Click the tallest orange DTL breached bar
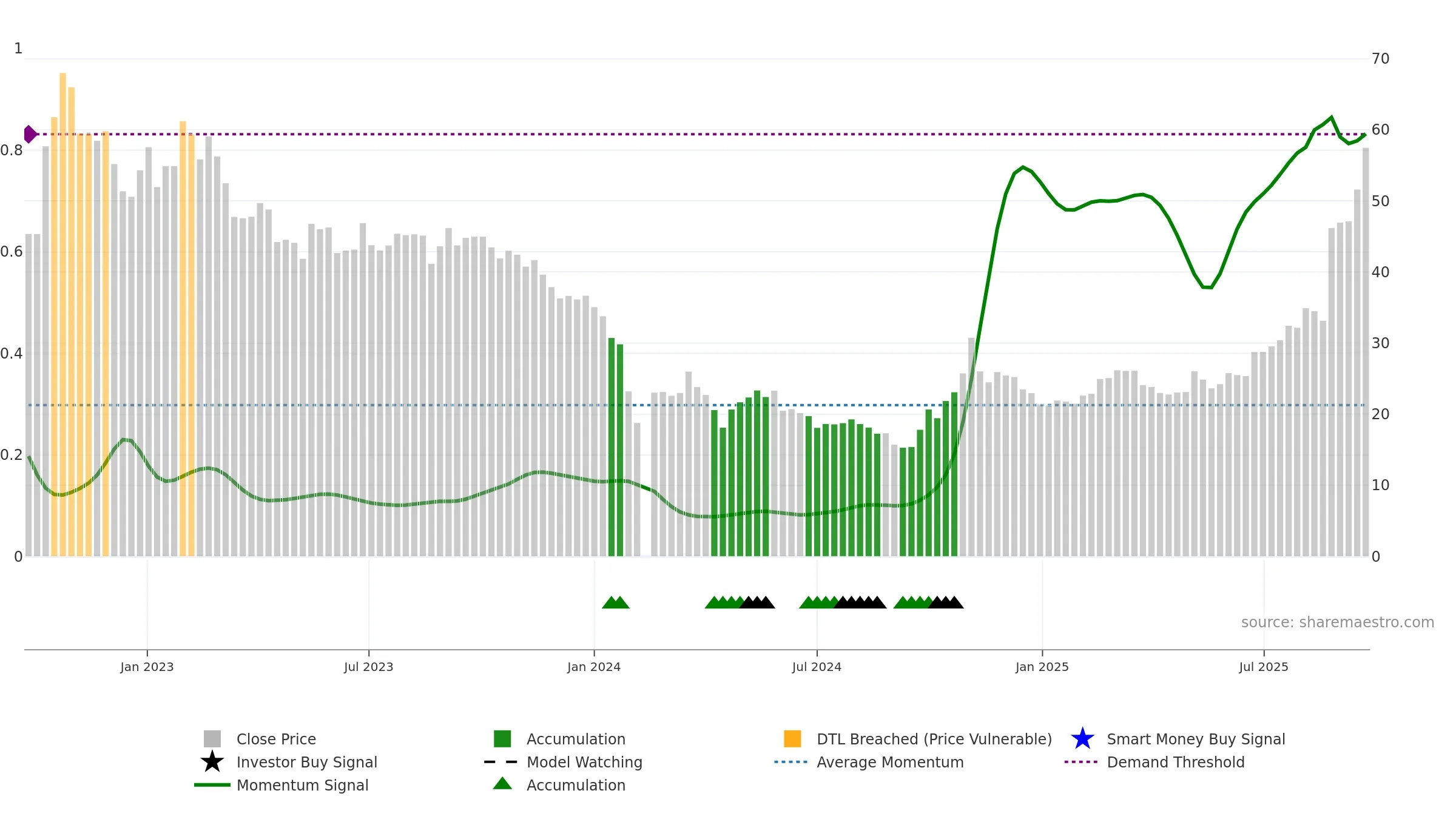 pyautogui.click(x=62, y=314)
